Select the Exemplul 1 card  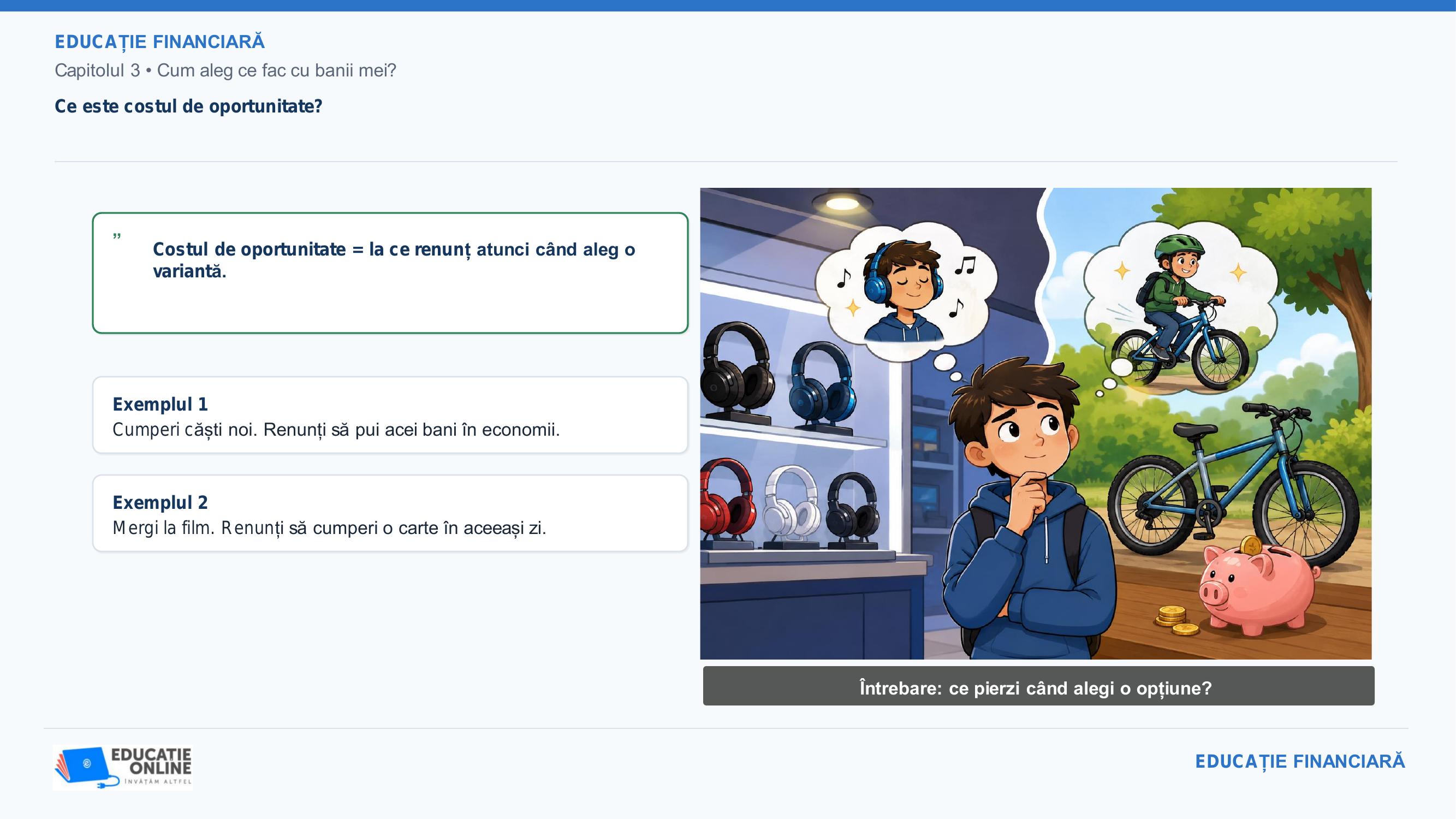(x=390, y=415)
